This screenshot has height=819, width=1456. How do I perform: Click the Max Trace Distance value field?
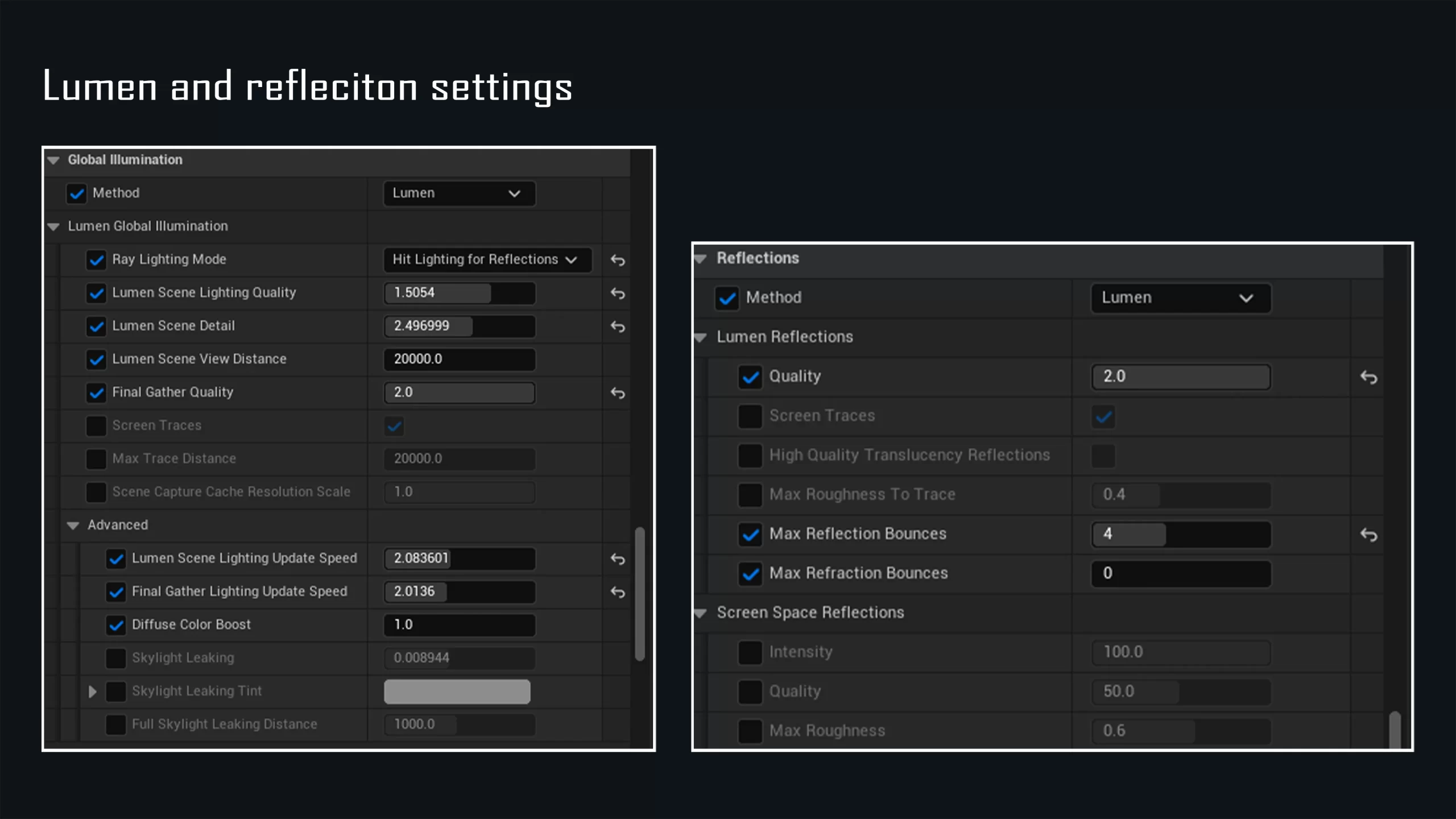pos(460,459)
